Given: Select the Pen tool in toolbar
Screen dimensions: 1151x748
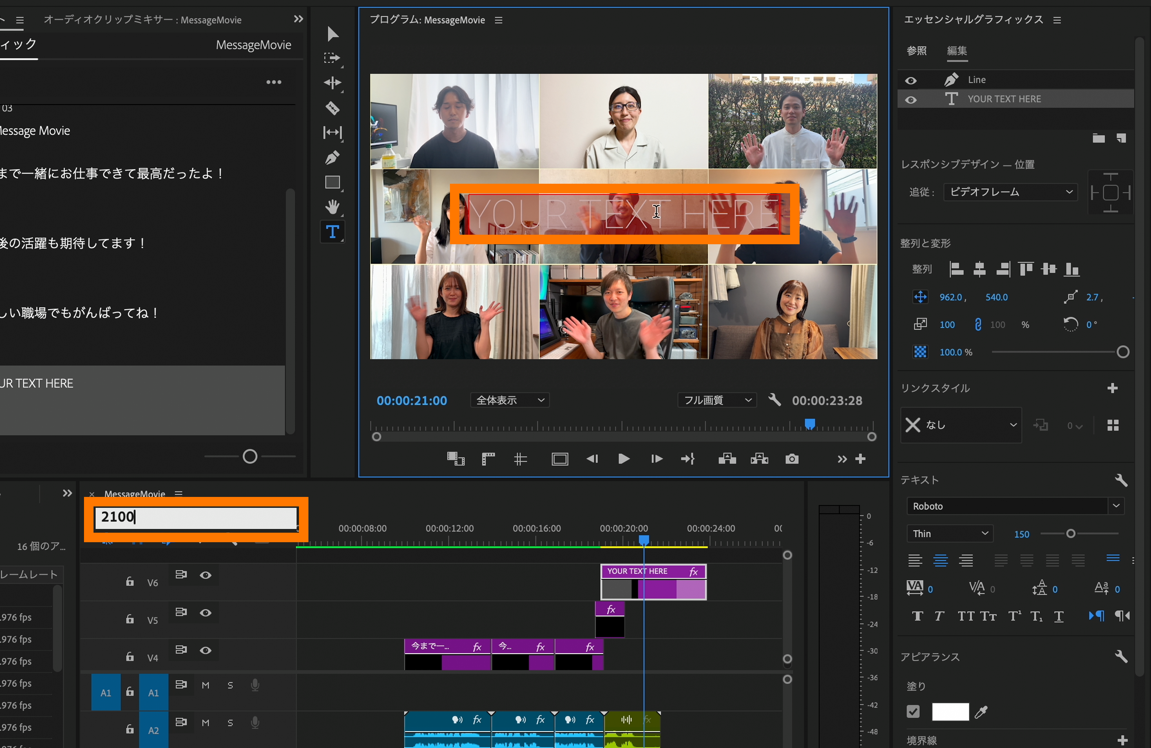Looking at the screenshot, I should coord(332,158).
